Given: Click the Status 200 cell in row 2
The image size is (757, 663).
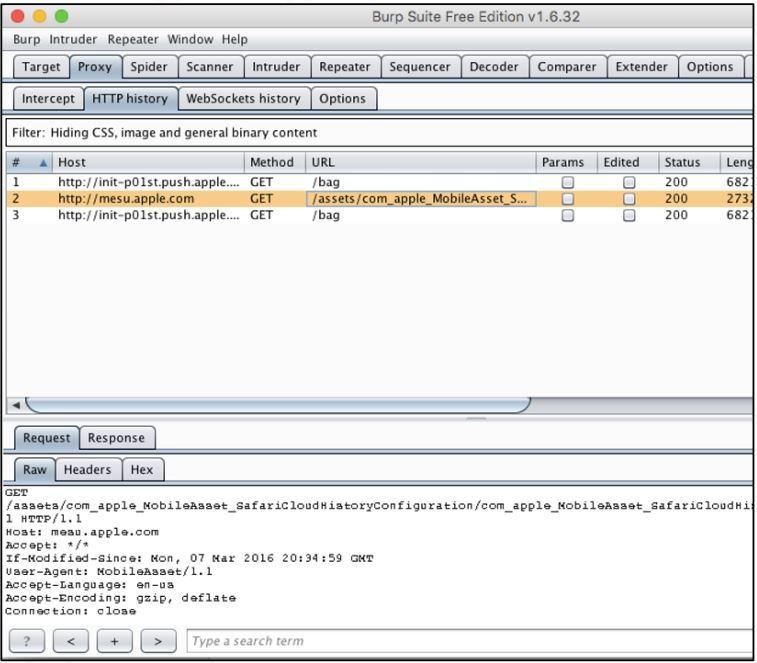Looking at the screenshot, I should coord(676,198).
